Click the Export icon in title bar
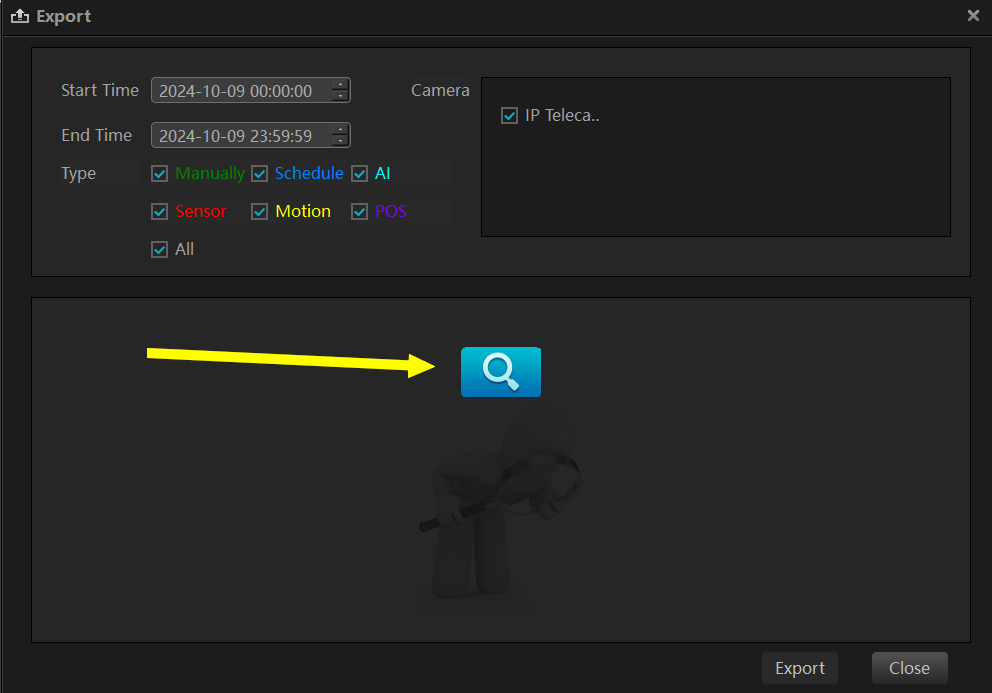992x693 pixels. pyautogui.click(x=20, y=16)
